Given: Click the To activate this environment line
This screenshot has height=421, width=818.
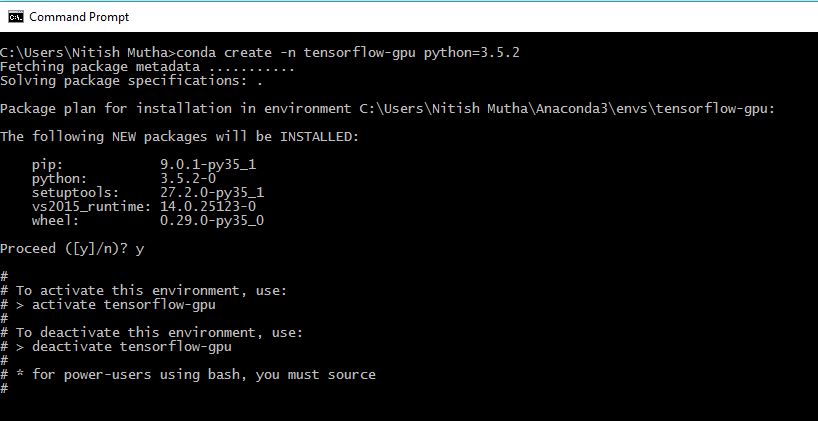Looking at the screenshot, I should (144, 291).
